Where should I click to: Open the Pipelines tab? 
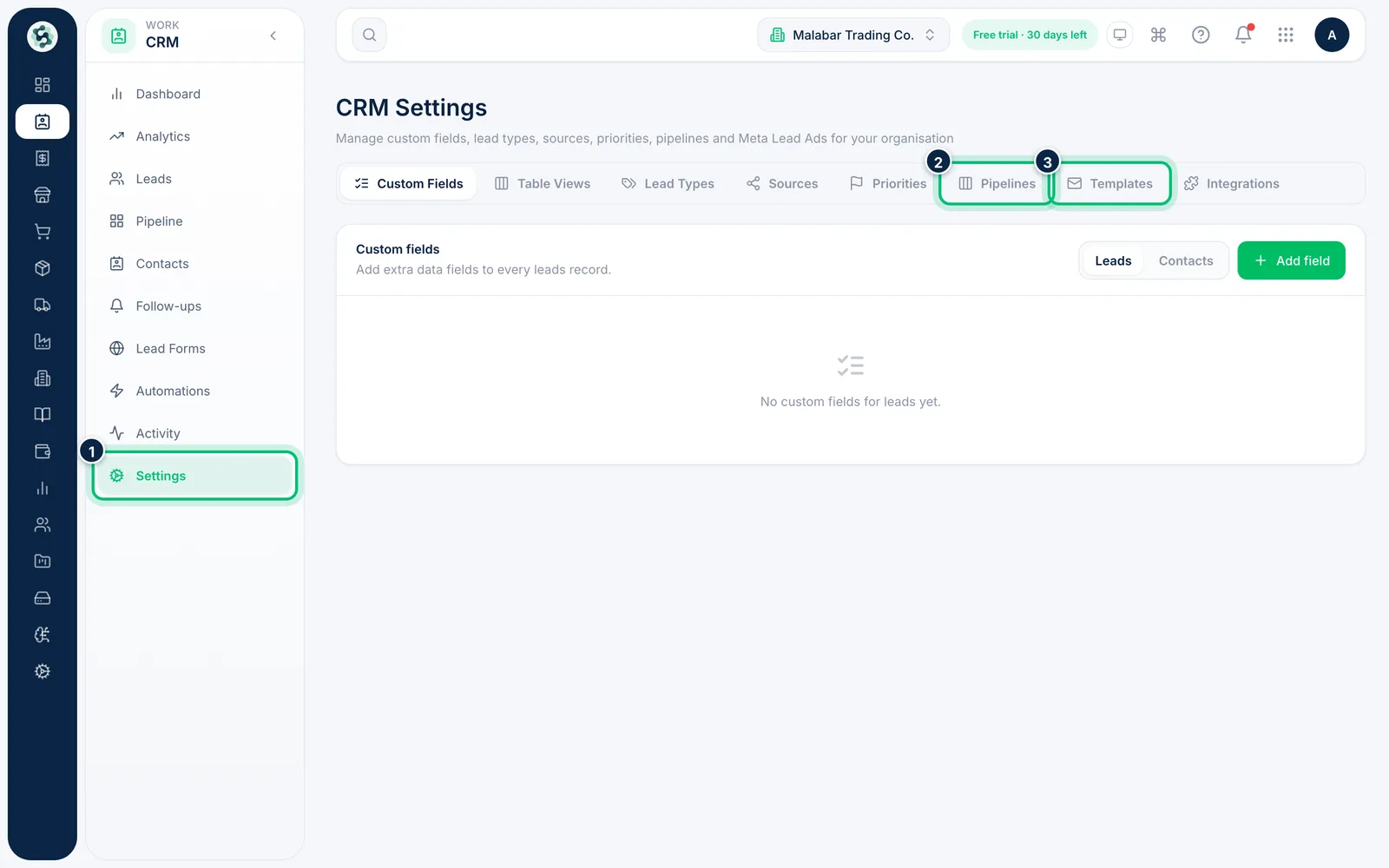997,183
